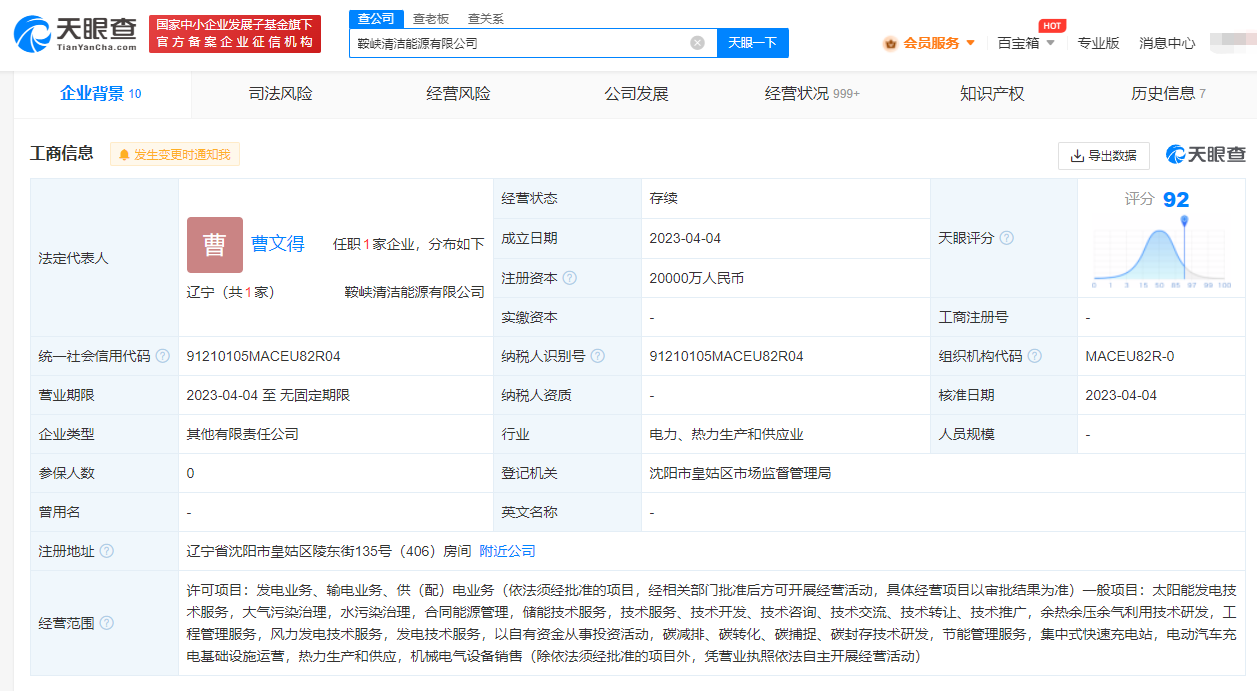
Task: Click help icon beside 经营范围
Action: [107, 623]
